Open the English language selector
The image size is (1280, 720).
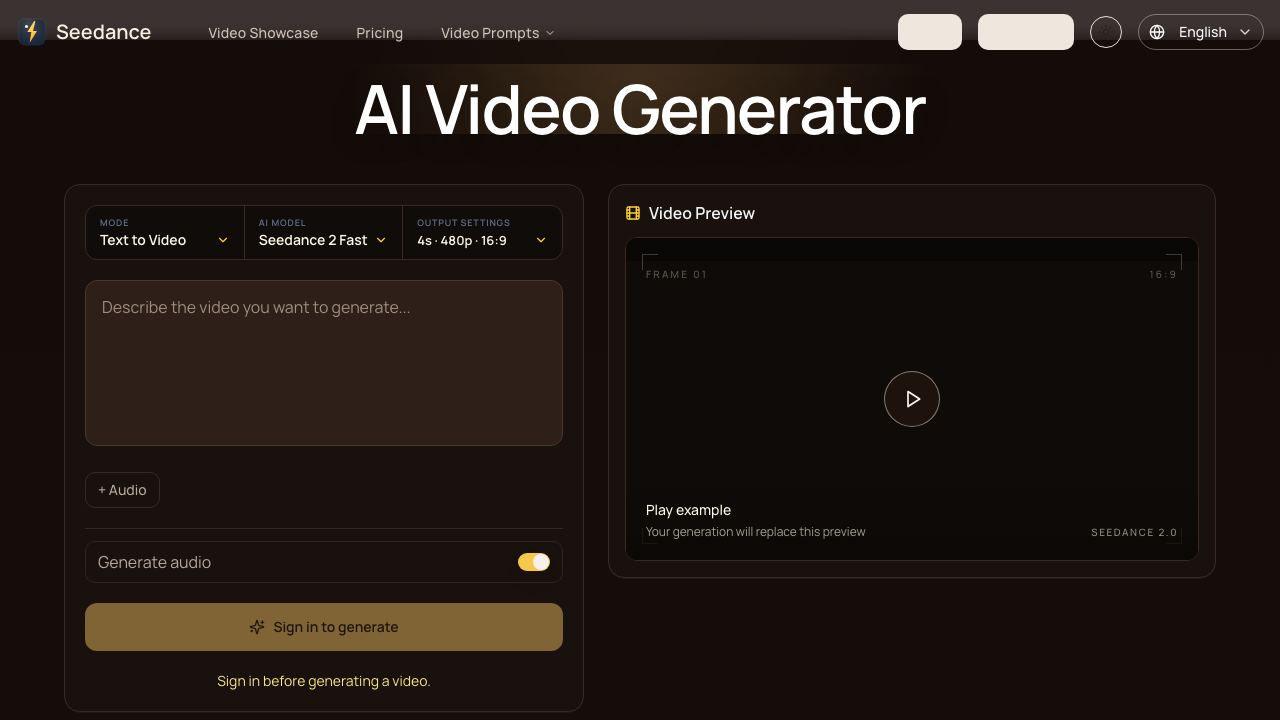pos(1200,32)
